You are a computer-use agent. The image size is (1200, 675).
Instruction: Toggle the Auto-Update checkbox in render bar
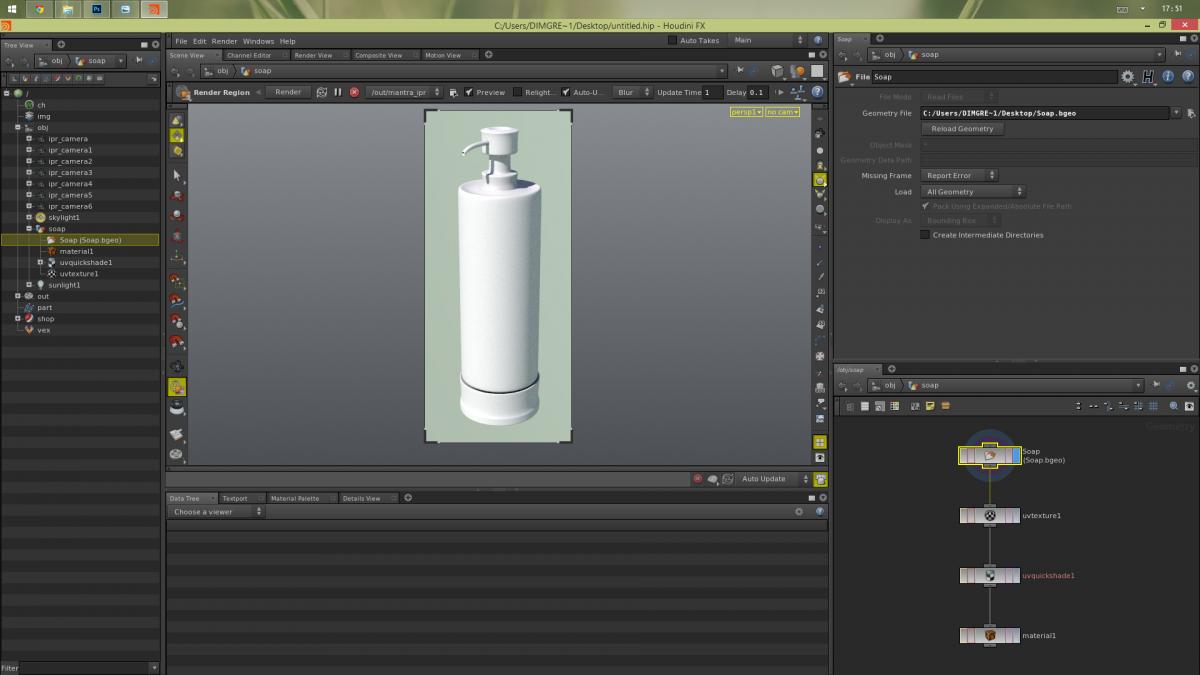pos(566,92)
